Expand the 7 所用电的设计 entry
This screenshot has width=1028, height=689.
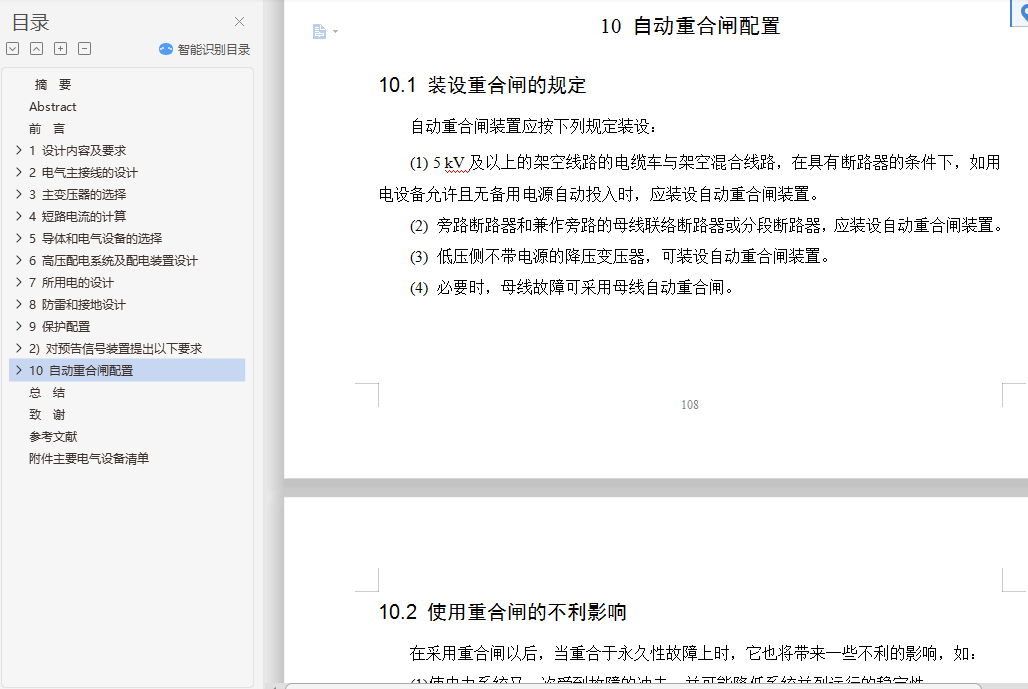(x=18, y=283)
